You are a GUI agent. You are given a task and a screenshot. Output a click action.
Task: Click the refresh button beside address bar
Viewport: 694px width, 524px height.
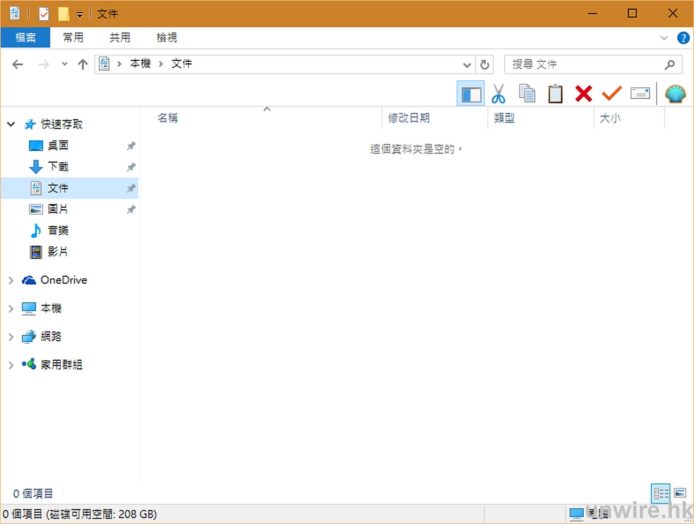pyautogui.click(x=486, y=64)
